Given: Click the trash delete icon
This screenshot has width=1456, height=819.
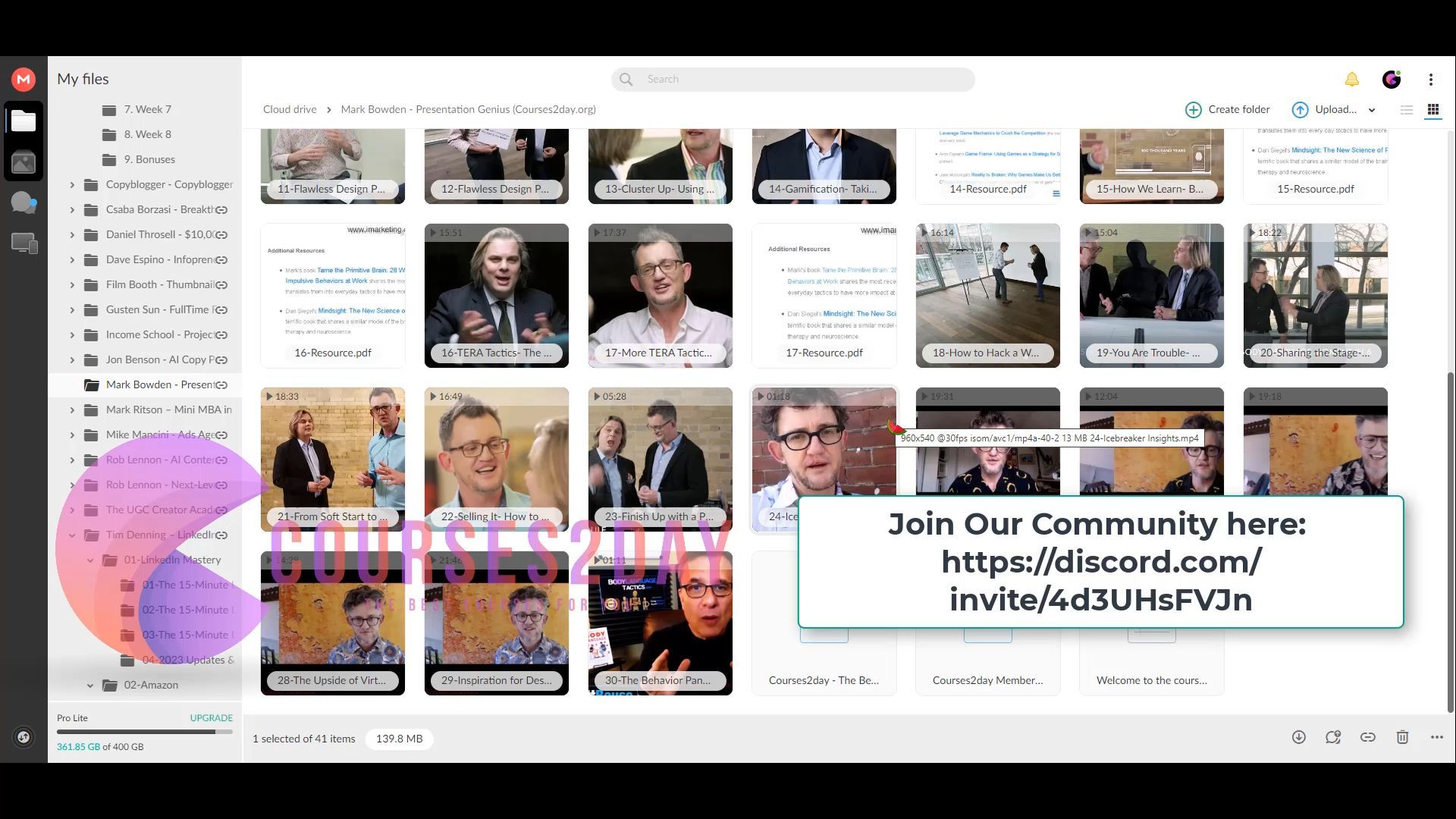Looking at the screenshot, I should pos(1402,737).
